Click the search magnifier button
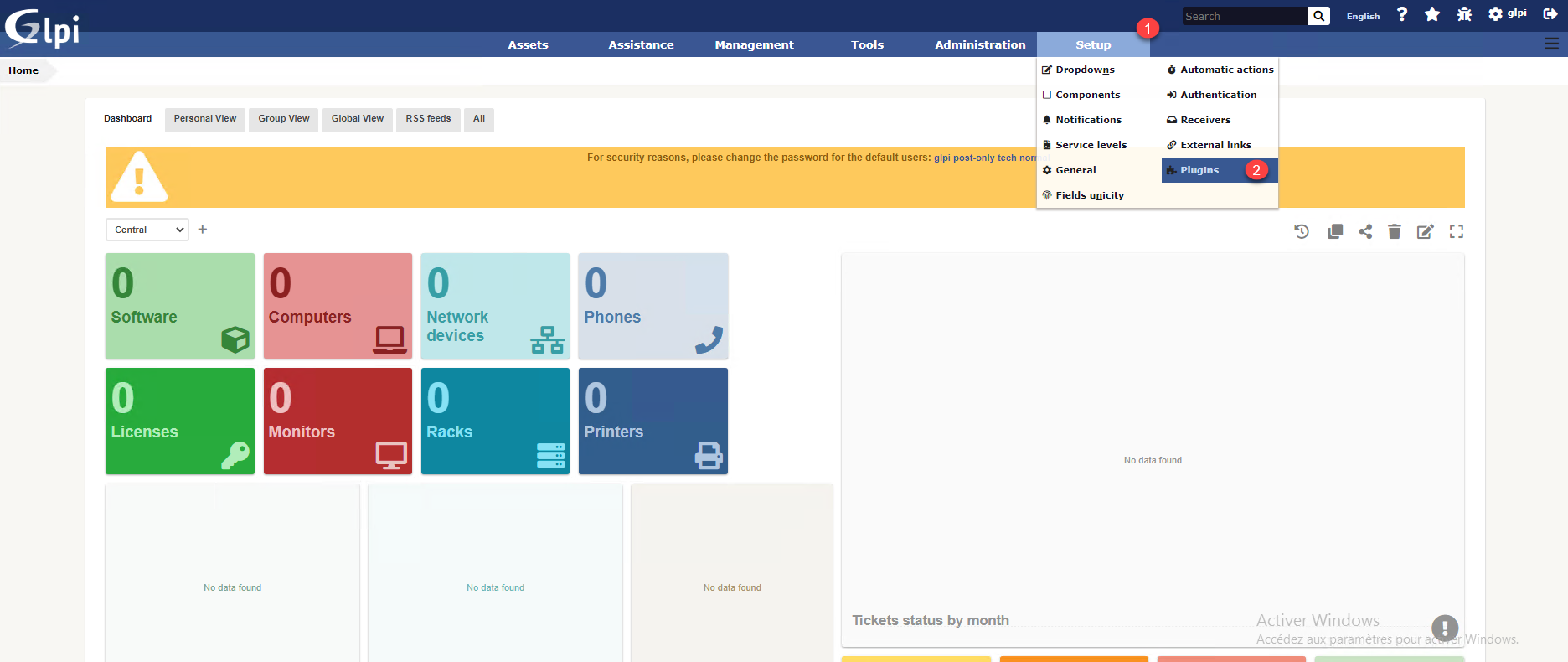The image size is (1568, 662). pos(1319,16)
